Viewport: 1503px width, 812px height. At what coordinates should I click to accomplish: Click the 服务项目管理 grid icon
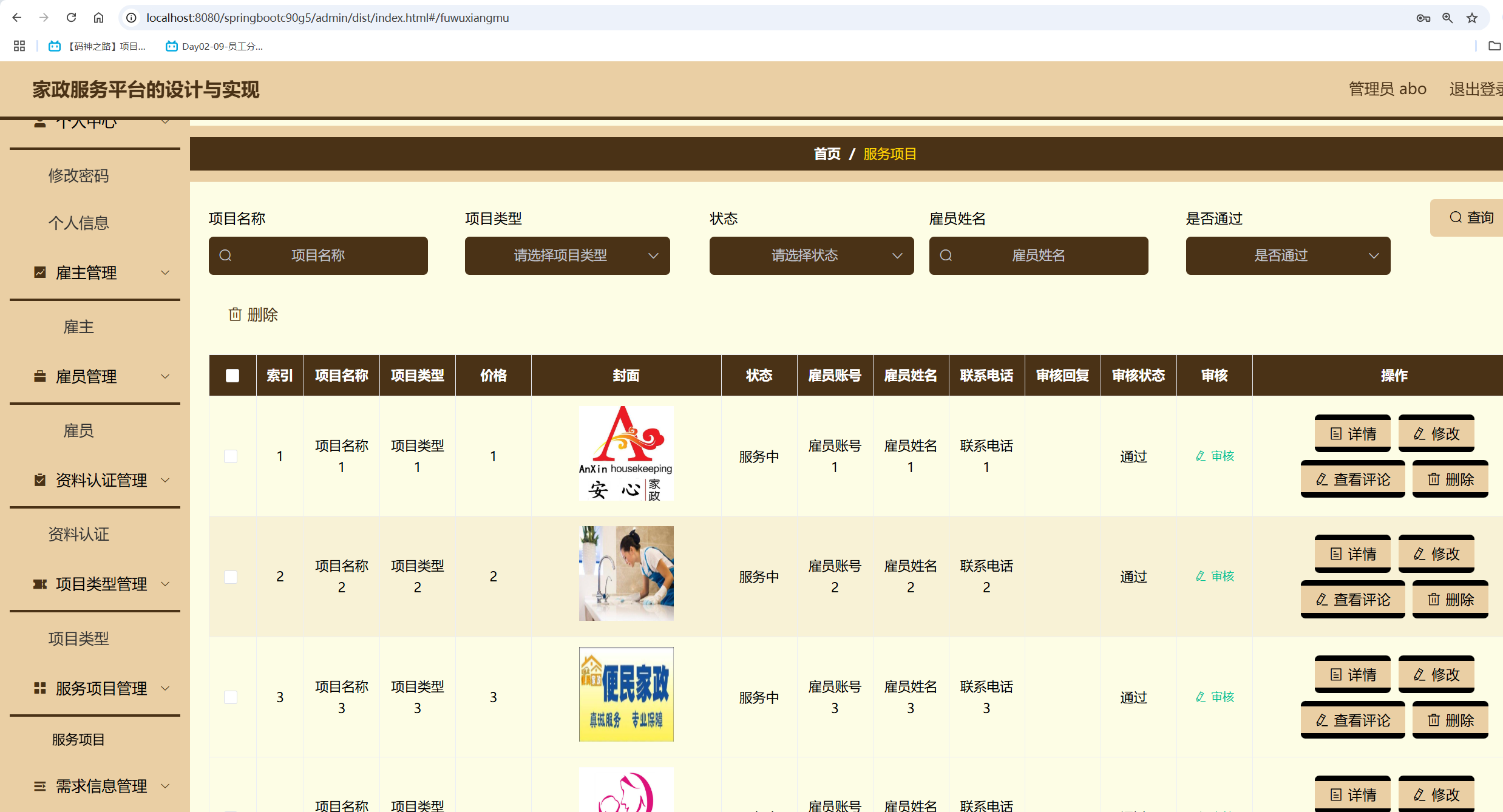[x=40, y=688]
